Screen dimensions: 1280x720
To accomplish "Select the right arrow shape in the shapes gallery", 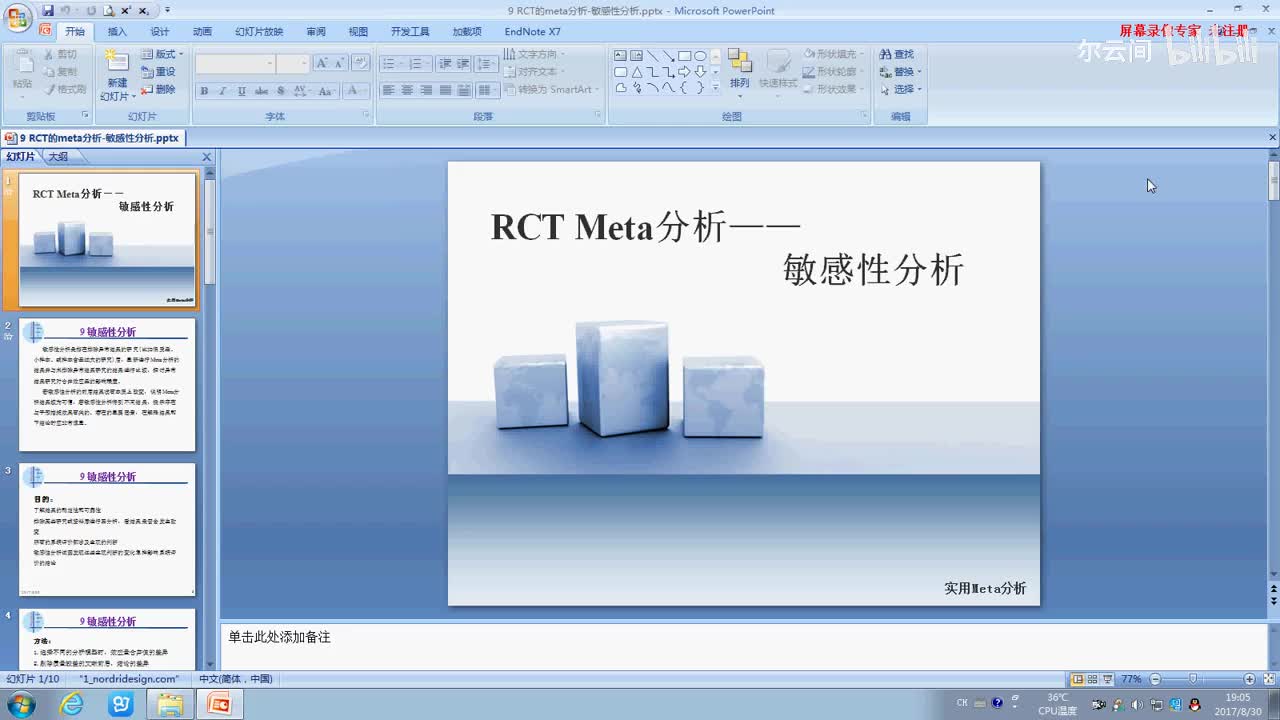I will 684,72.
